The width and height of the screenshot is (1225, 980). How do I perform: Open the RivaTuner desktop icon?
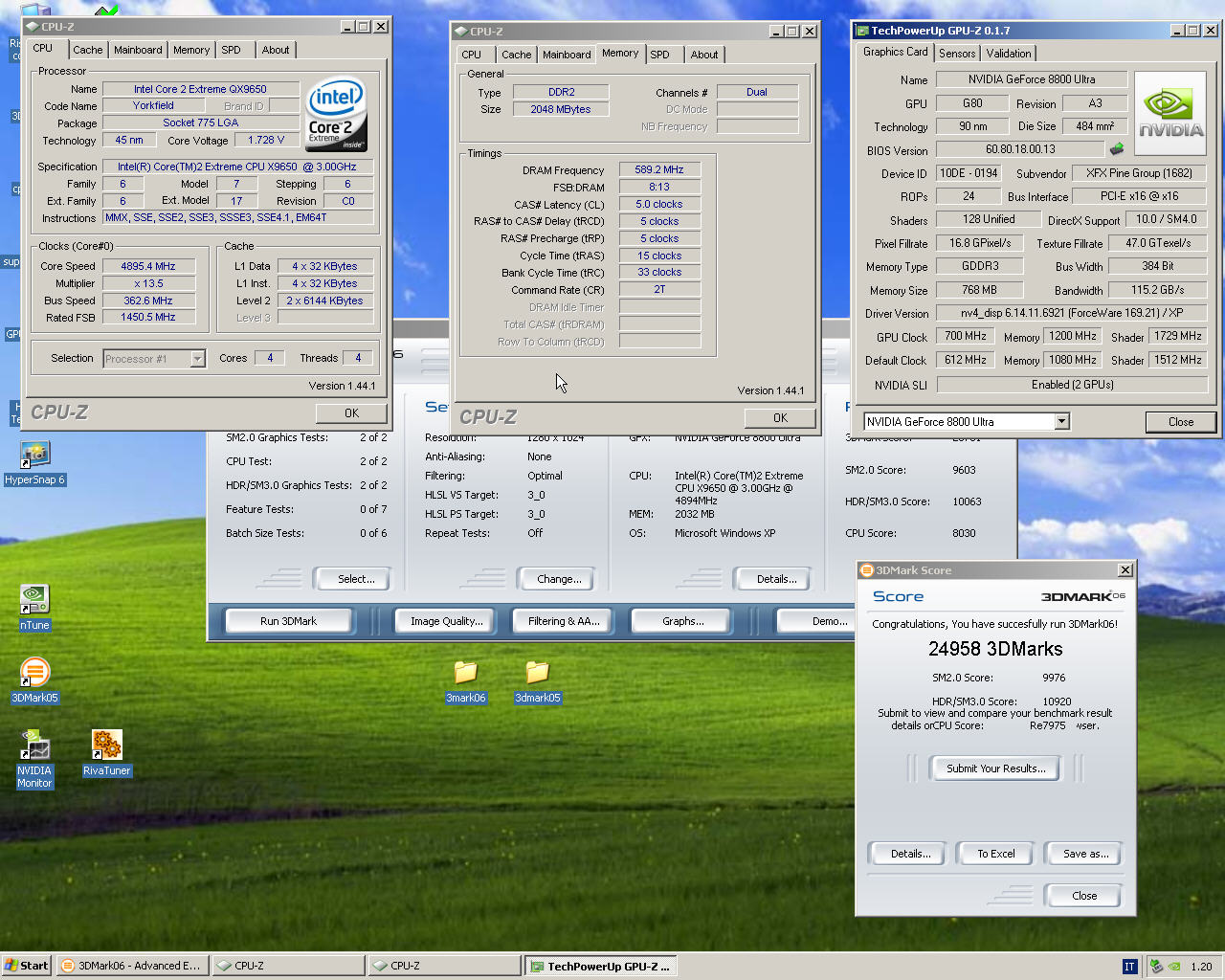coord(106,745)
